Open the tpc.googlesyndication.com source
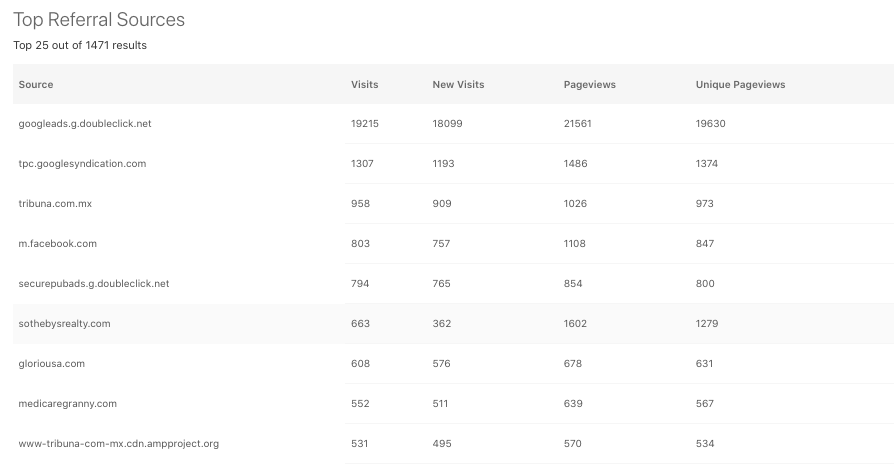Image resolution: width=894 pixels, height=468 pixels. click(x=82, y=164)
